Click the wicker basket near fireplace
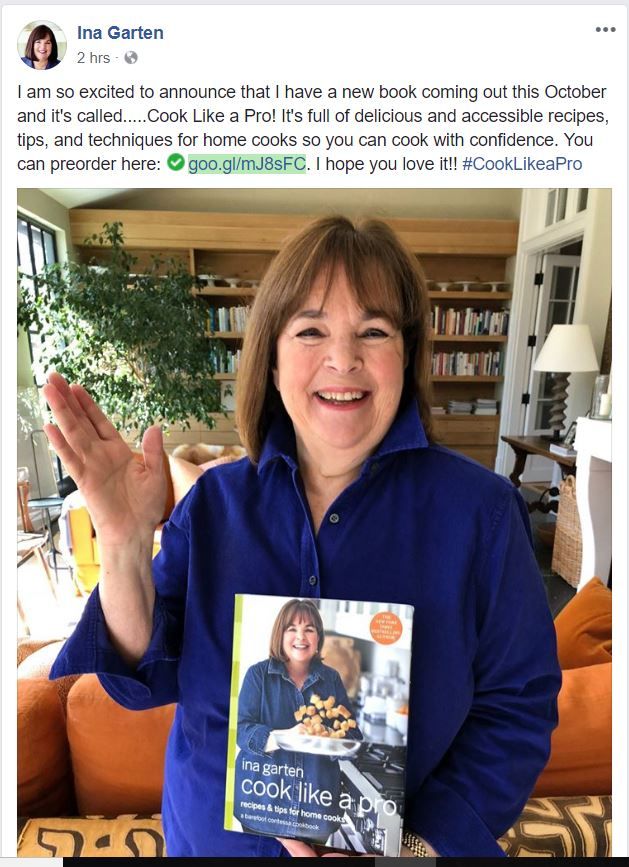 pyautogui.click(x=566, y=531)
